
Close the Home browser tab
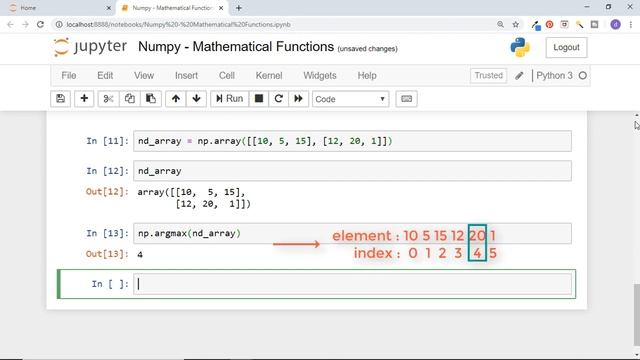109,8
